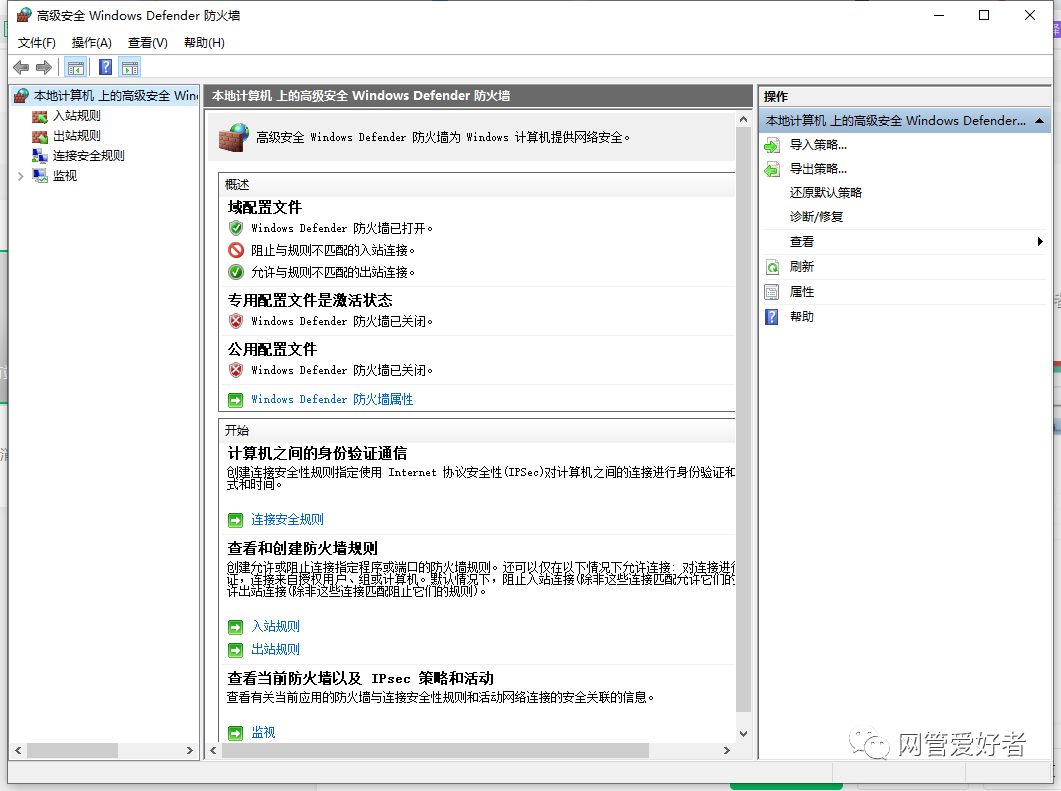Screen dimensions: 1061x791
Task: Click the center pane scroll down arrow
Action: [743, 734]
